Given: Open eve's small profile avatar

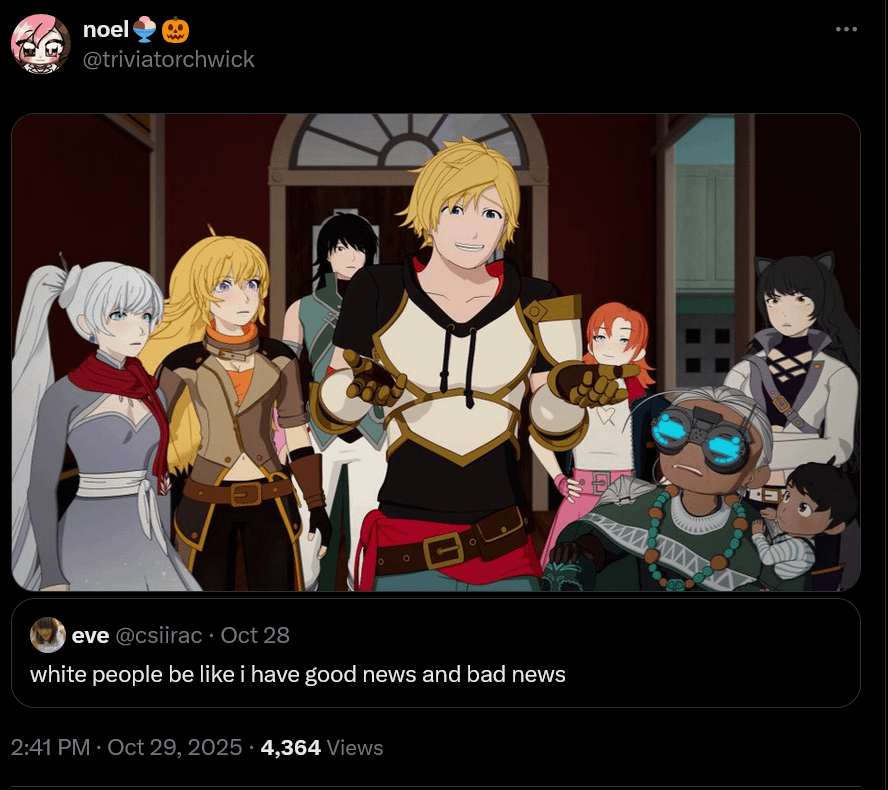Looking at the screenshot, I should [x=48, y=635].
